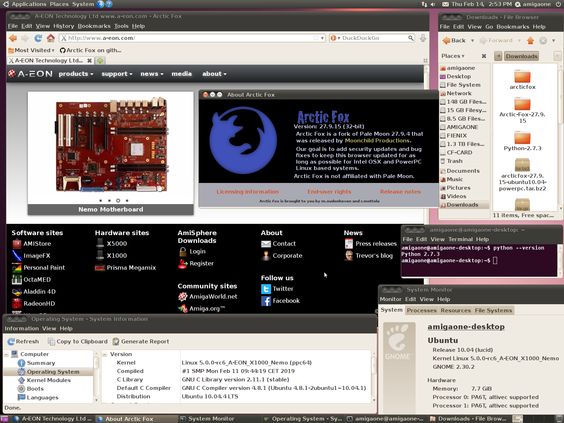The width and height of the screenshot is (564, 423).
Task: Select the Languages tree item
Action: click(x=42, y=397)
